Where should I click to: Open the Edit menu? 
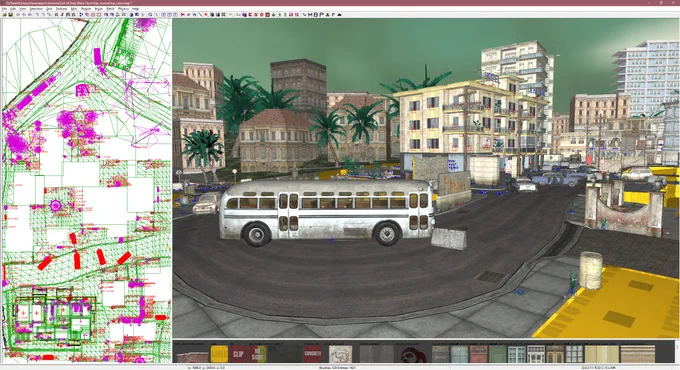[x=13, y=9]
